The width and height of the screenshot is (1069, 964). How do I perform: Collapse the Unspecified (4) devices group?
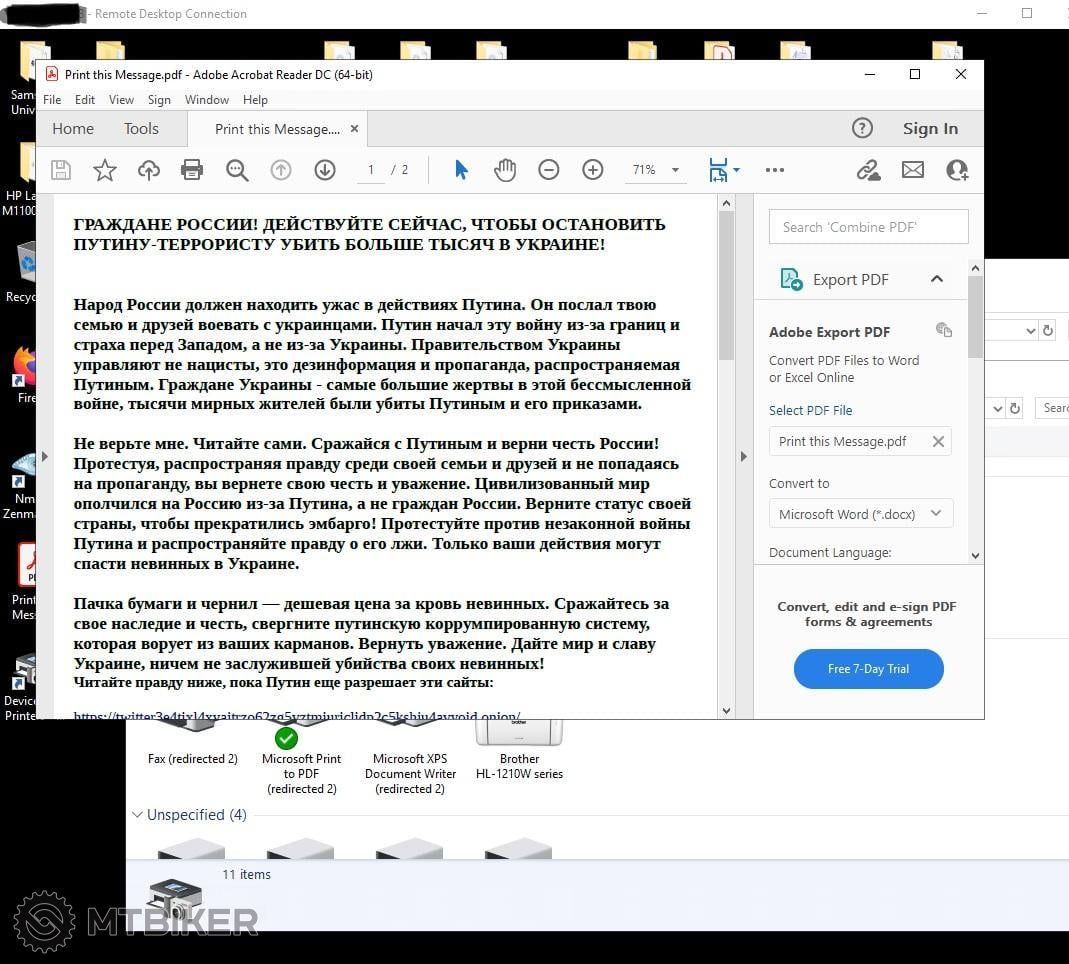137,815
